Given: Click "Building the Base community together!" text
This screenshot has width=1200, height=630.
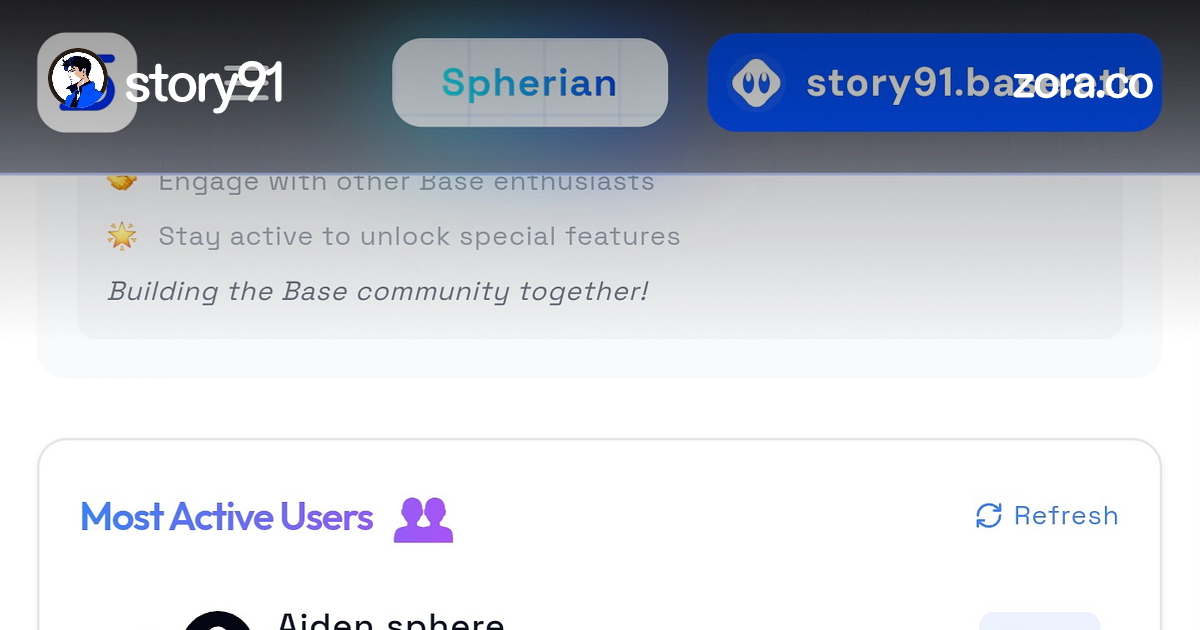Looking at the screenshot, I should [x=378, y=291].
